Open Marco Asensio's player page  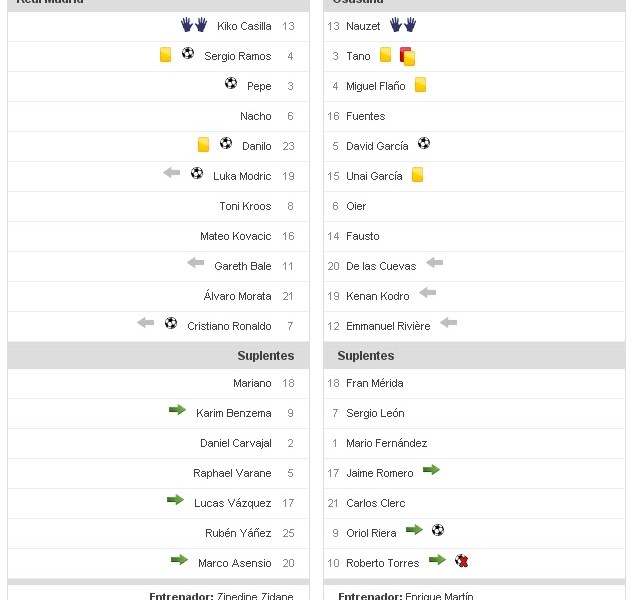coord(234,563)
